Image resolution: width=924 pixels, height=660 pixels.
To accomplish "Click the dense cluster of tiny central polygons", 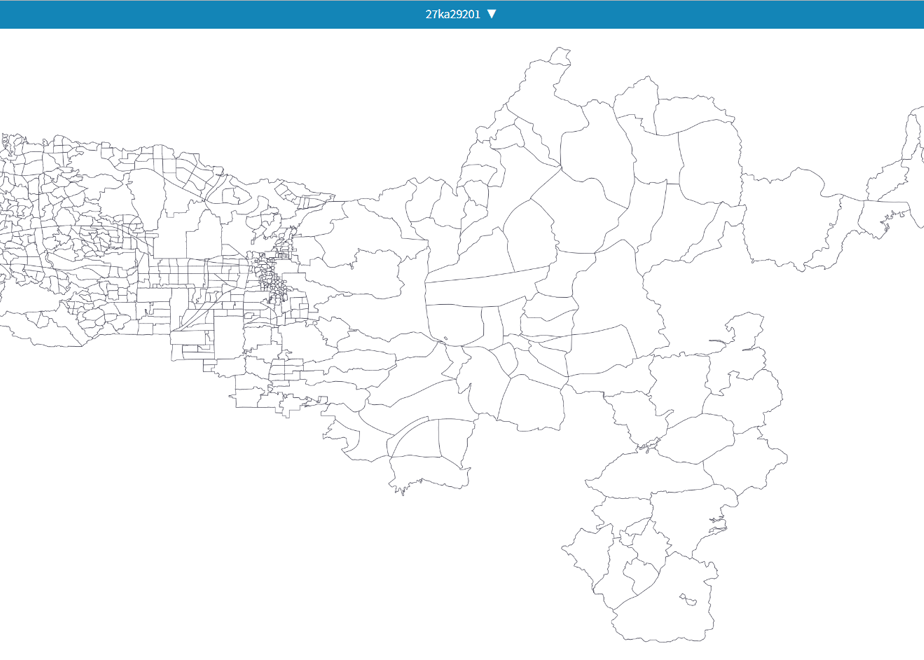I will (x=272, y=276).
